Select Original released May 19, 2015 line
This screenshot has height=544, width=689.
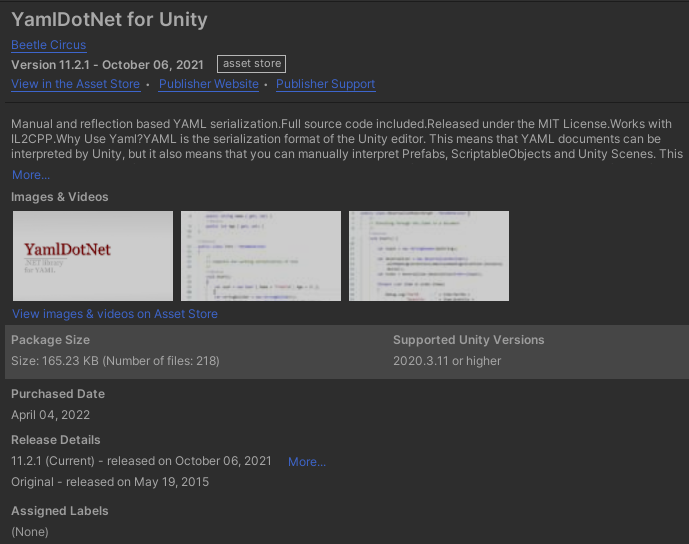(110, 482)
